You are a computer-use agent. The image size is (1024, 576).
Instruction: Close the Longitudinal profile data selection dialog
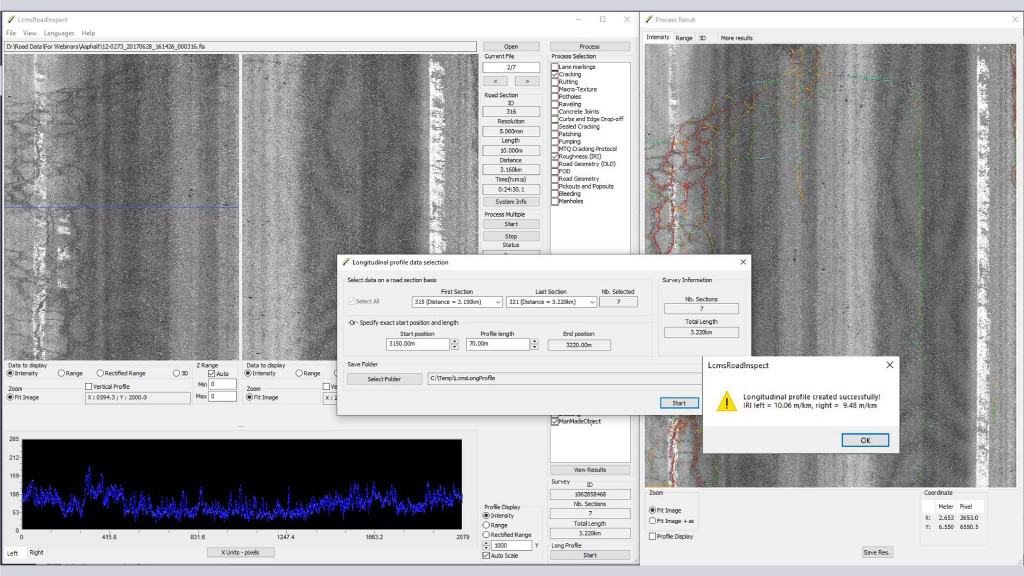tap(742, 262)
